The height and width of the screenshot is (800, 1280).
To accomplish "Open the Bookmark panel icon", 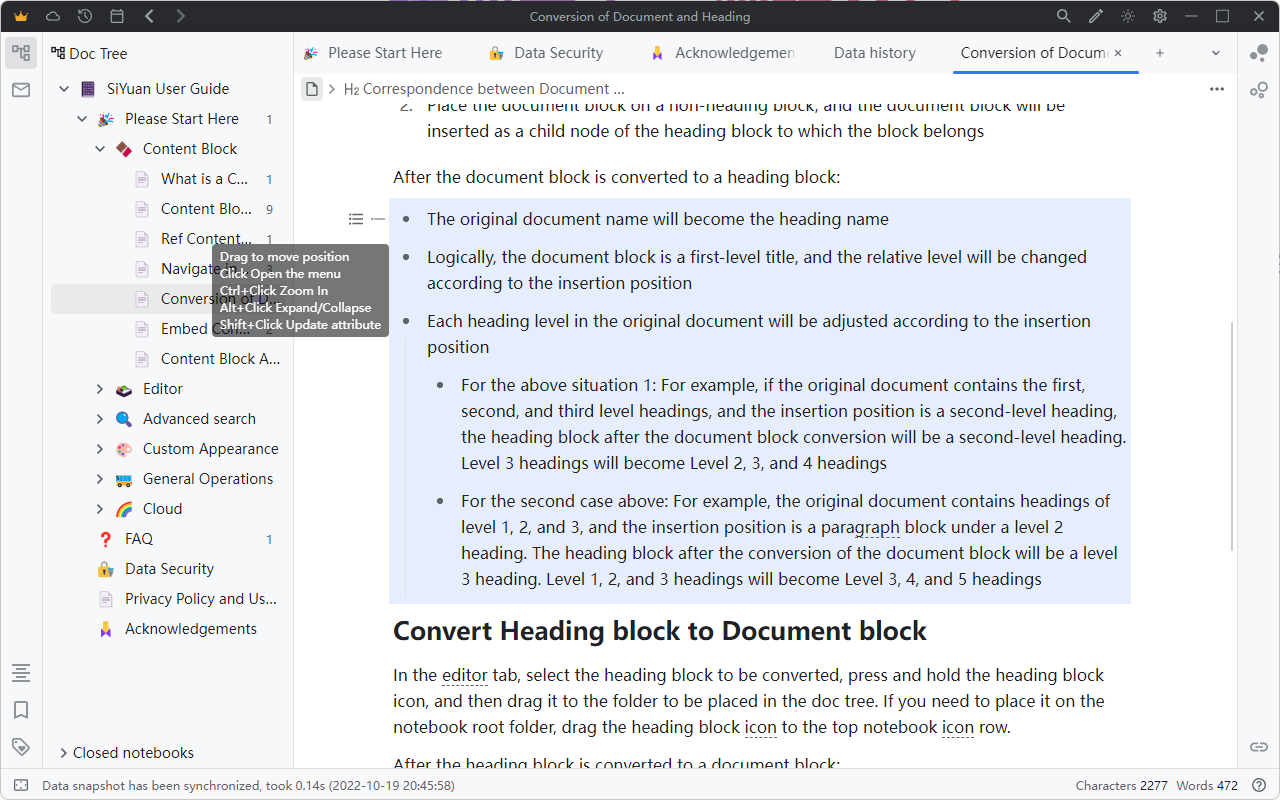I will pos(21,710).
